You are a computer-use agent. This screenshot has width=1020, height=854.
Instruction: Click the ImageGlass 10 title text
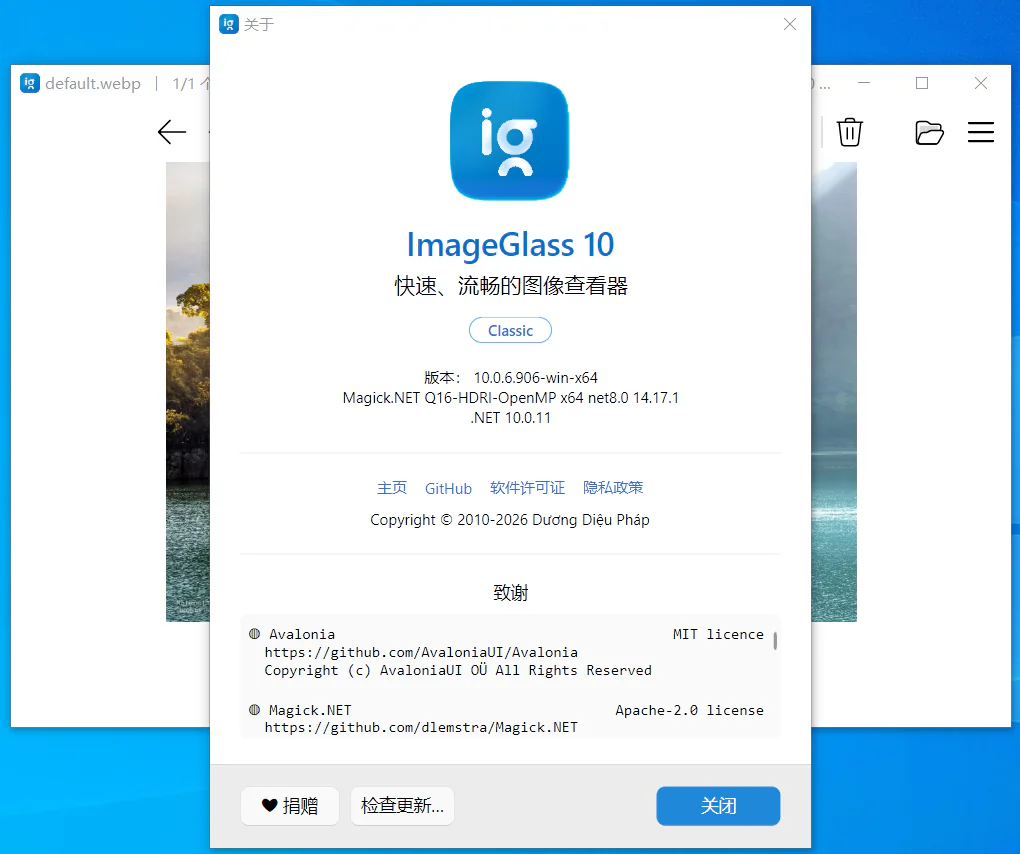pos(510,245)
